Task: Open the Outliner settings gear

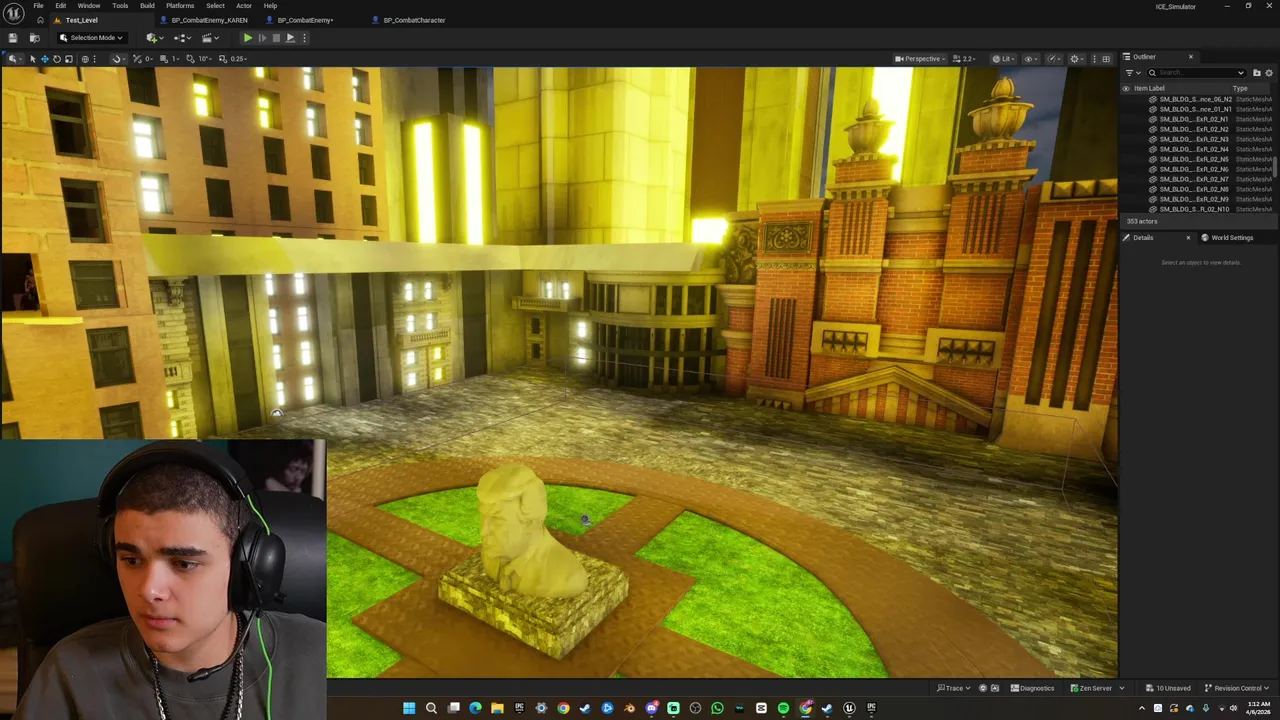Action: tap(1269, 73)
